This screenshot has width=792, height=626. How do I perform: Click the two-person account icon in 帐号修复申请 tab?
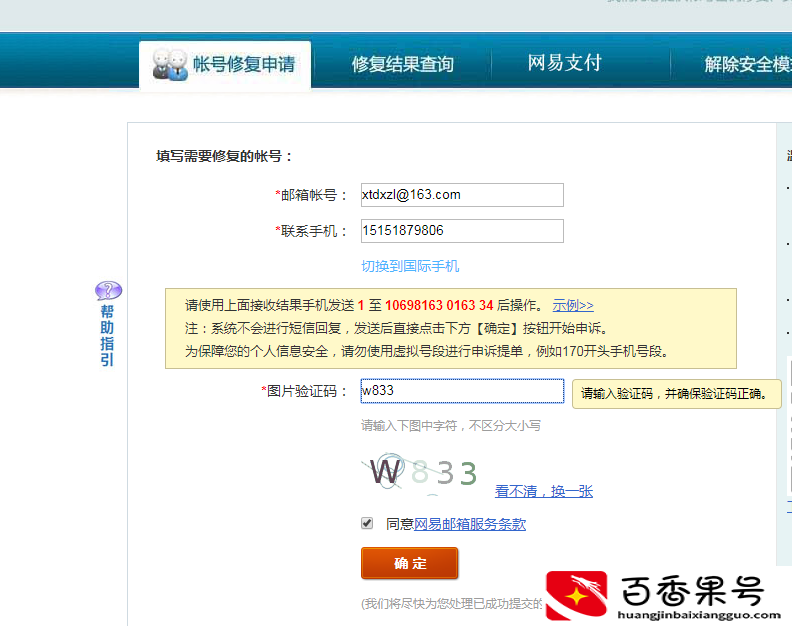tap(170, 64)
